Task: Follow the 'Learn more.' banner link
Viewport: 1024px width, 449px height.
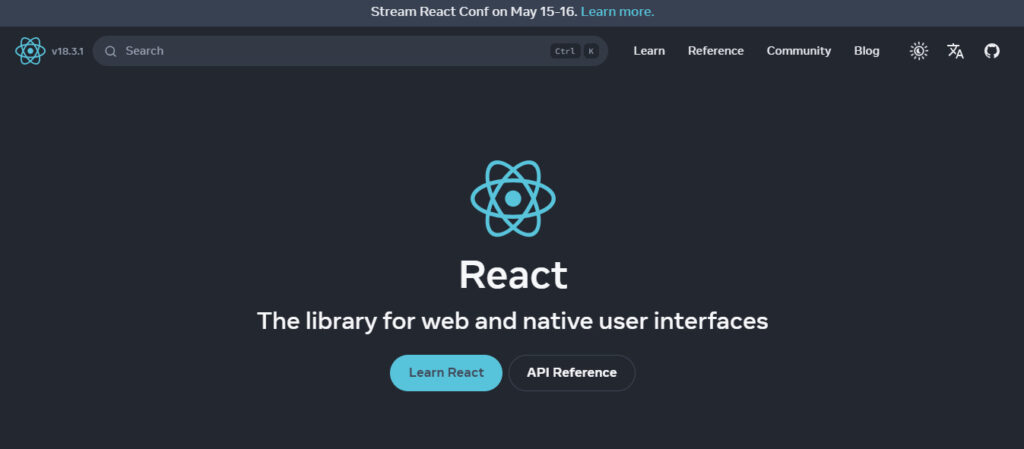Action: pyautogui.click(x=617, y=12)
